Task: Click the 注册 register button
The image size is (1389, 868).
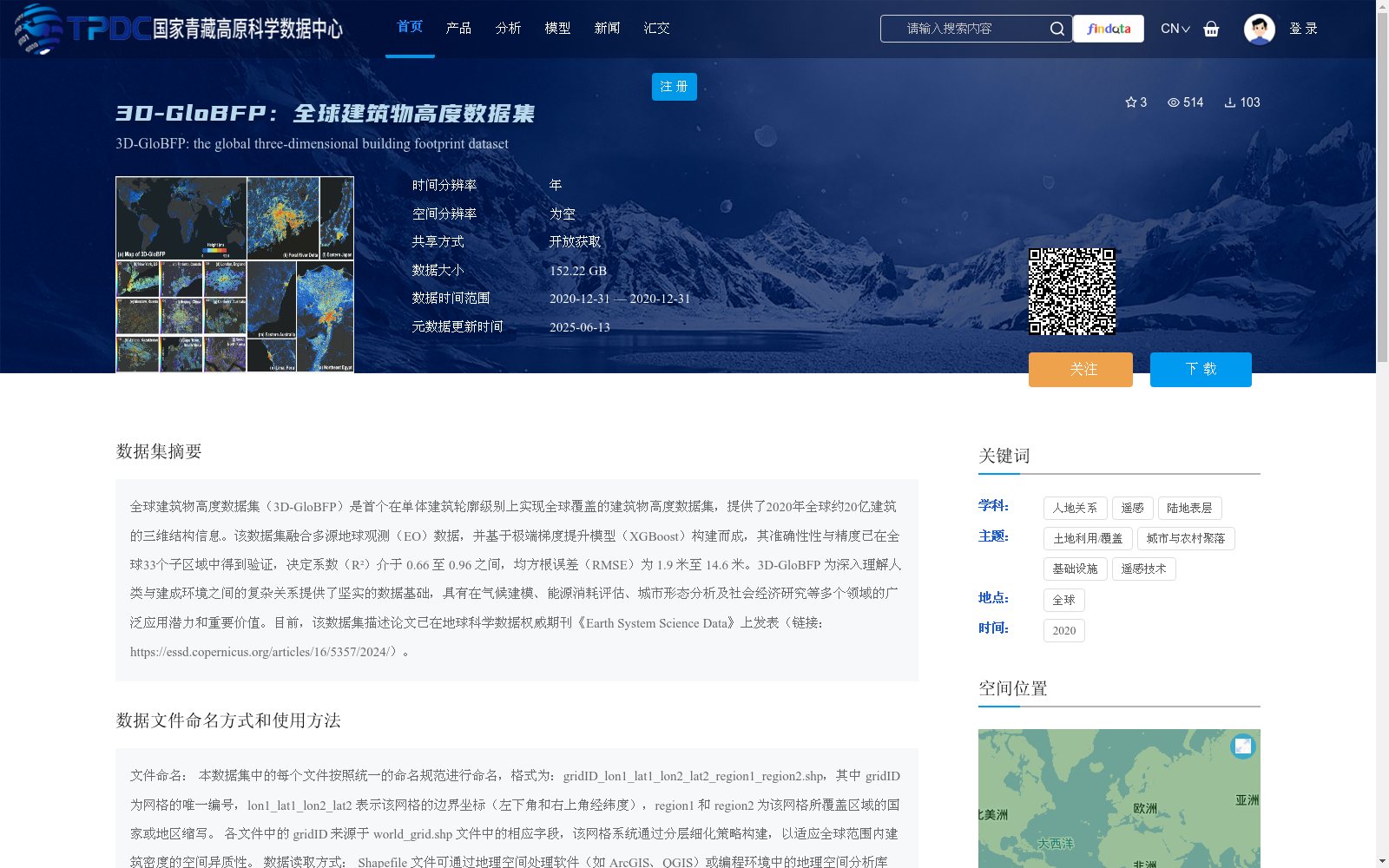Action: (674, 87)
